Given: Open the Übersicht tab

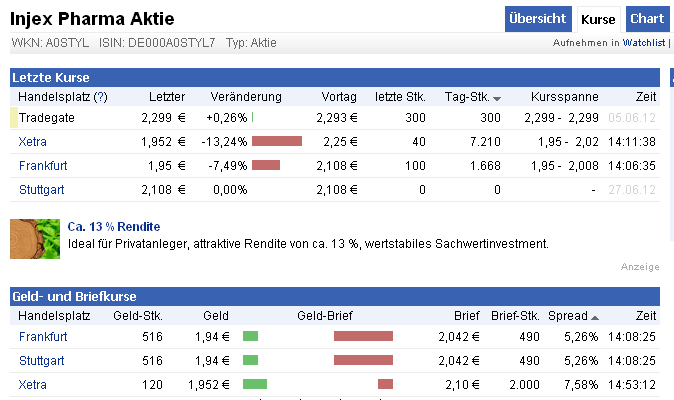Looking at the screenshot, I should [x=538, y=19].
